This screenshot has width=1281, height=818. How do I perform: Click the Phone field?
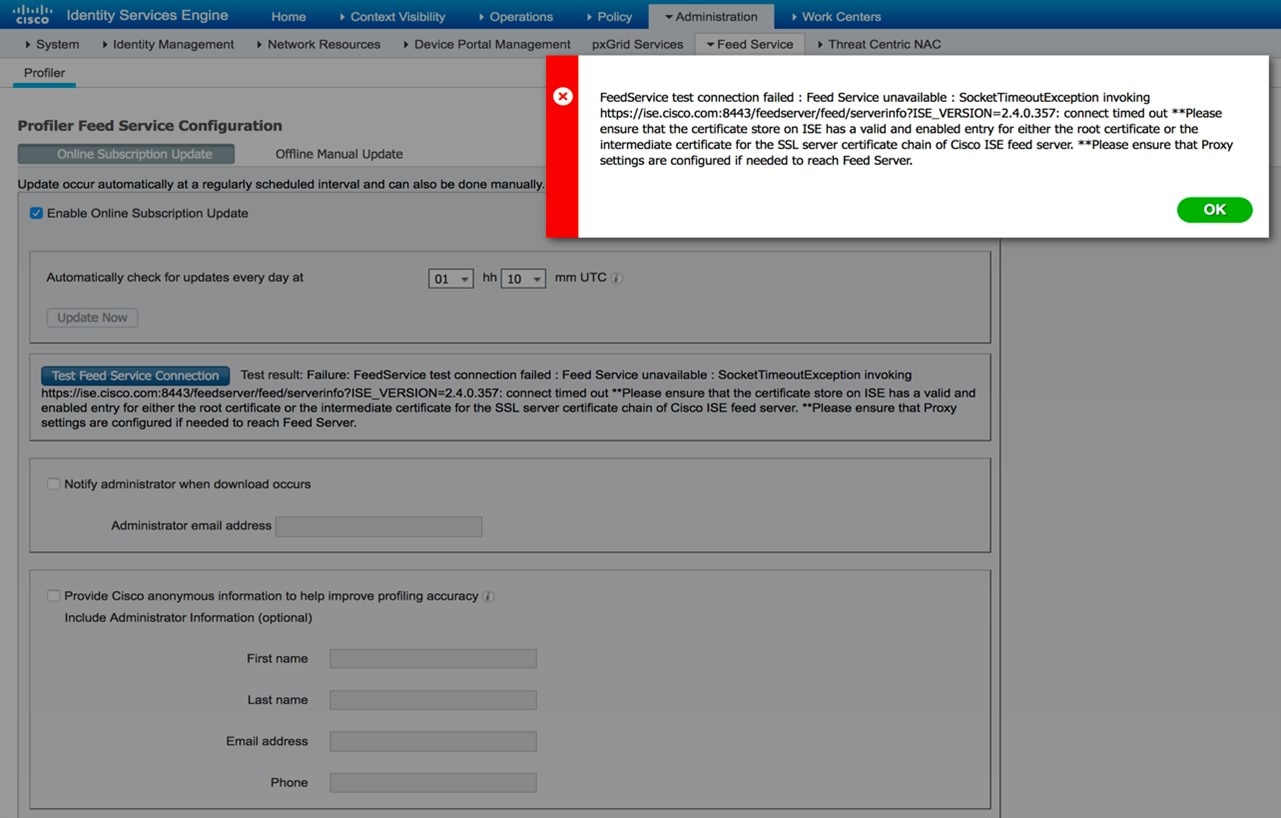coord(433,783)
